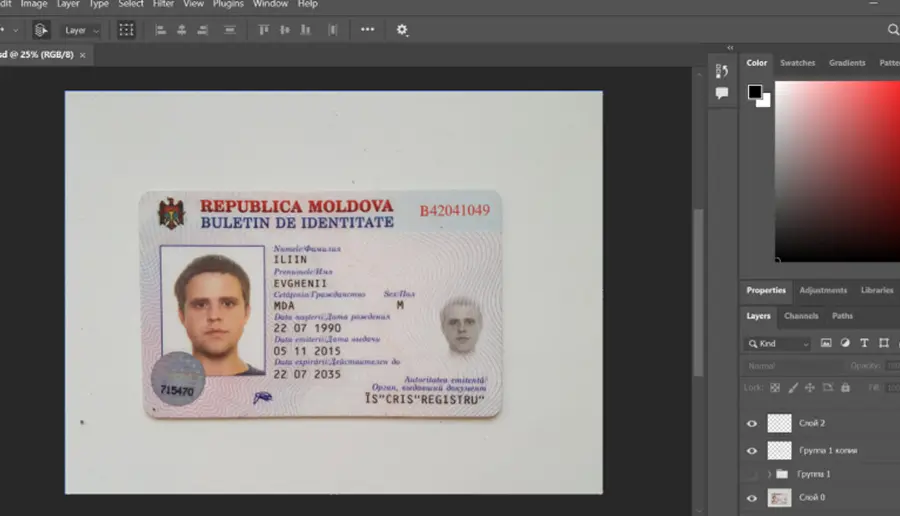Filter layers by type (T) icon
The width and height of the screenshot is (900, 516).
point(864,343)
